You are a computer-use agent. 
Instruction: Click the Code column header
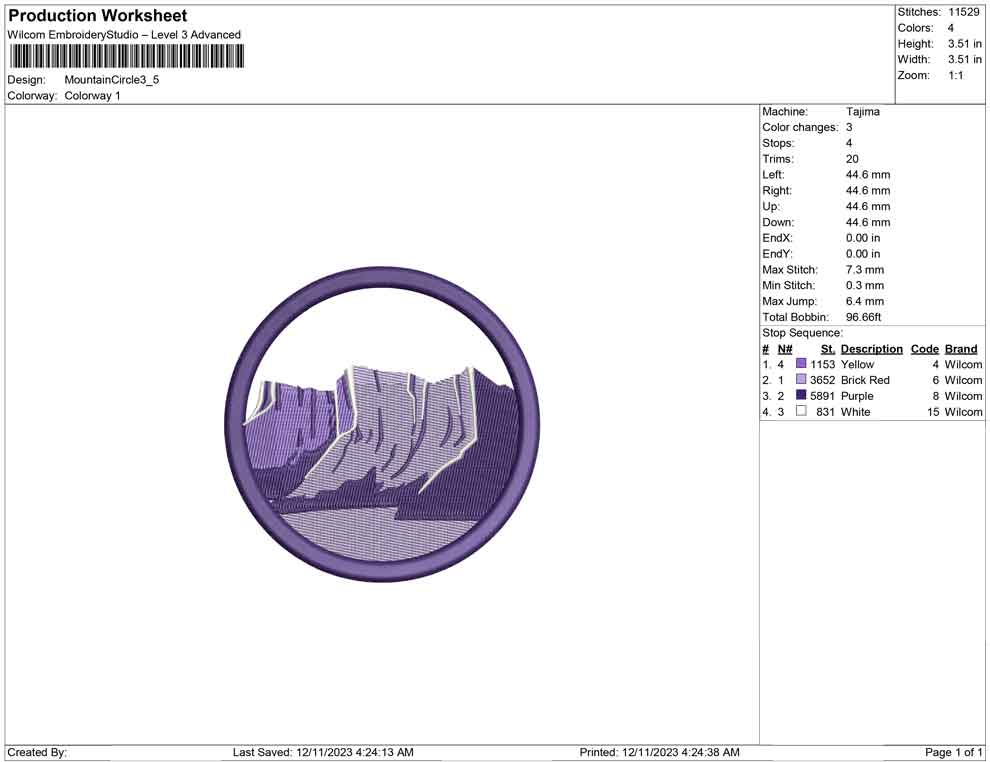[x=925, y=349]
